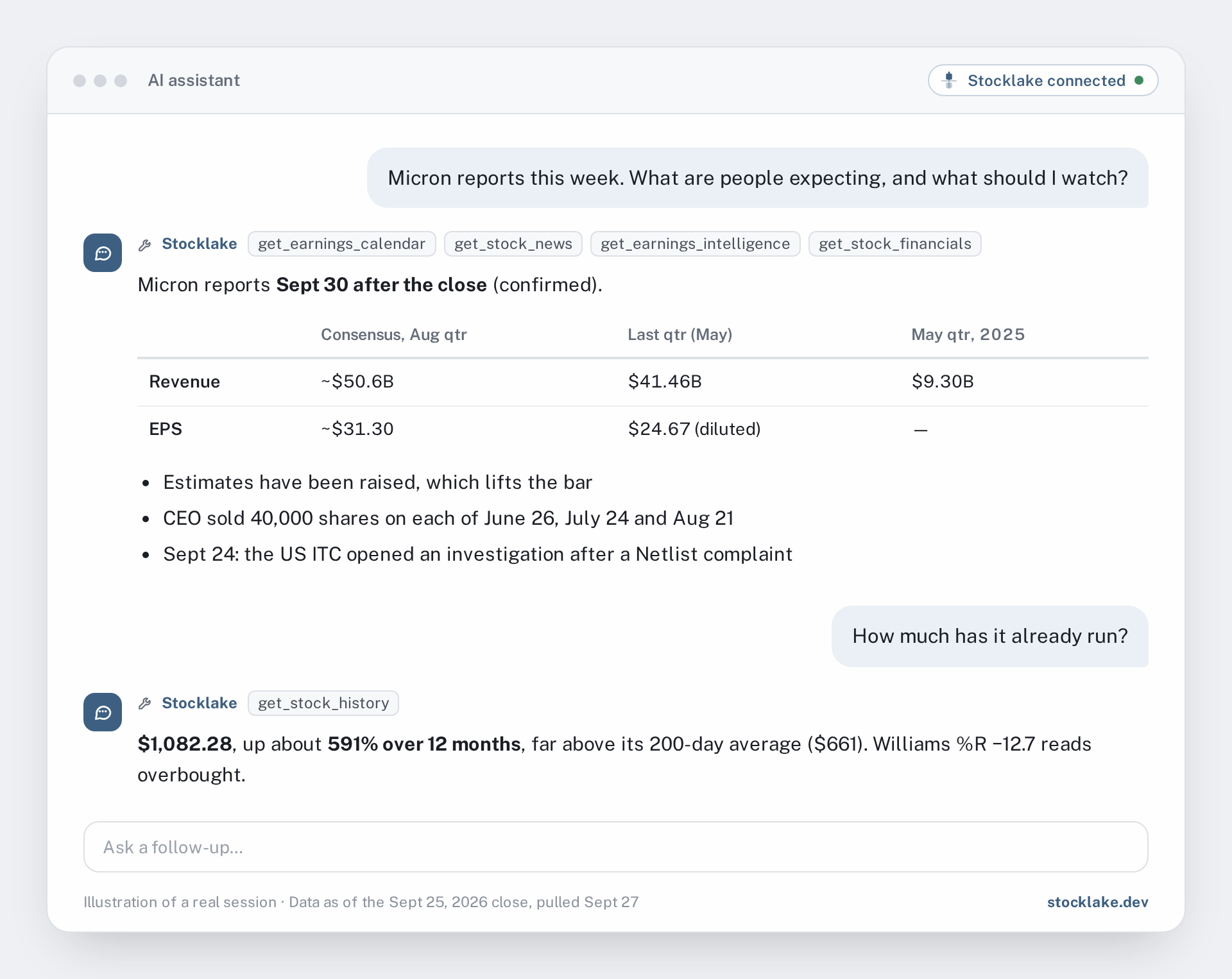The image size is (1232, 979).
Task: Click the assistant chat avatar beside the stock history reply
Action: point(103,712)
